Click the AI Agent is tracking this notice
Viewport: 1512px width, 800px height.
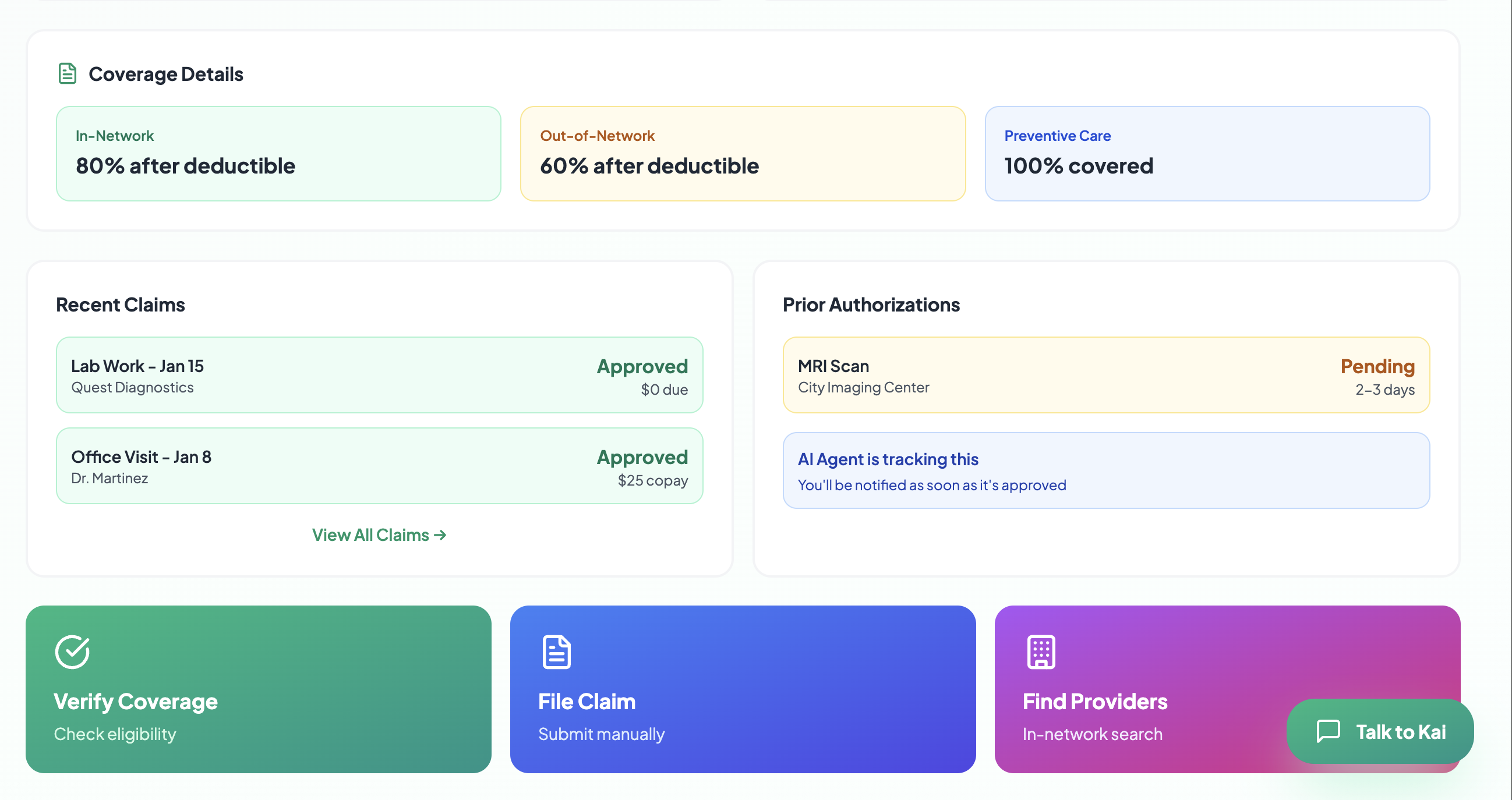(x=1106, y=470)
